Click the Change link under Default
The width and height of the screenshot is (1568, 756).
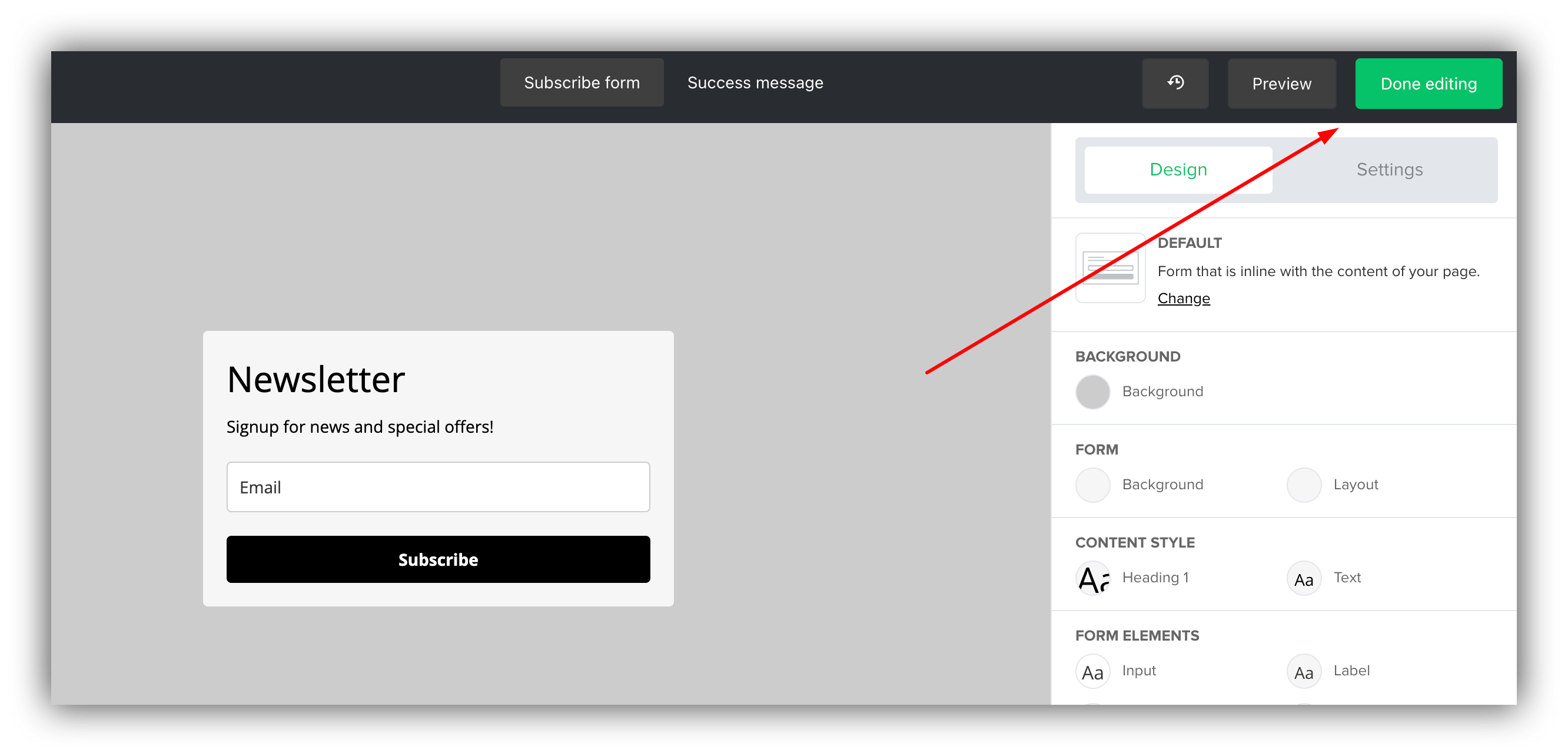pos(1182,298)
